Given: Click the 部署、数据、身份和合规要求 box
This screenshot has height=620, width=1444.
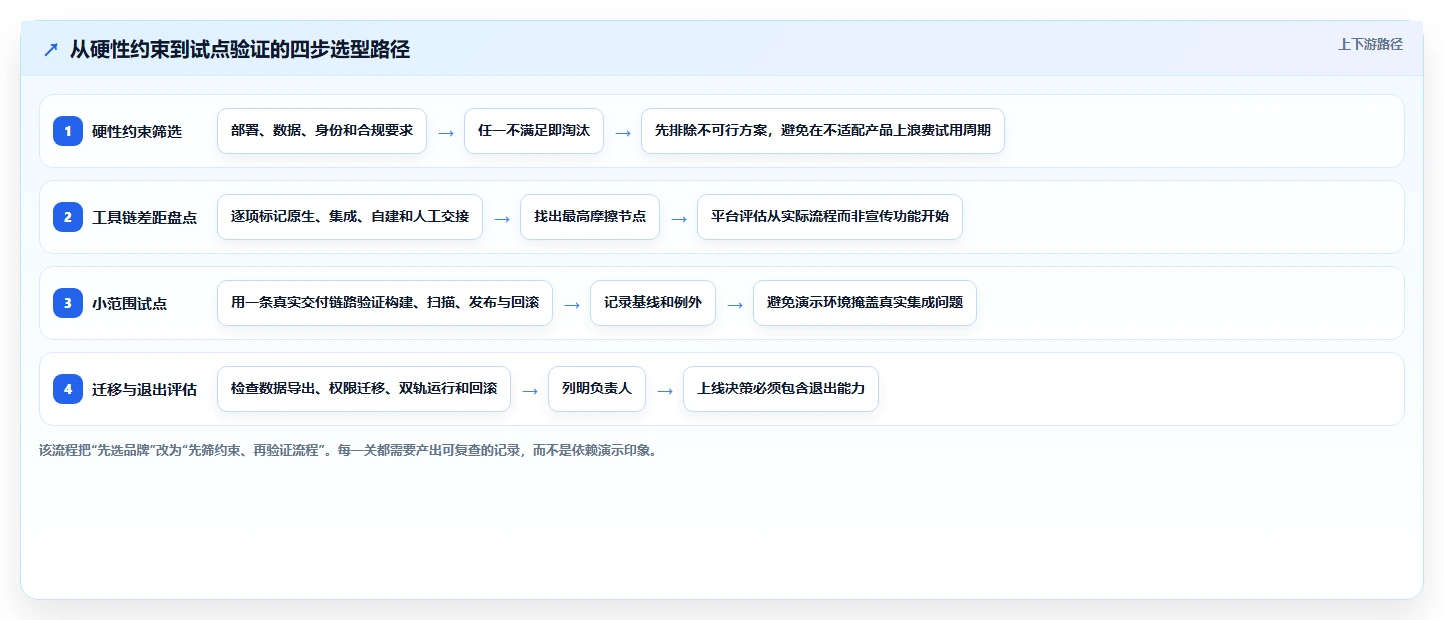Looking at the screenshot, I should 322,131.
